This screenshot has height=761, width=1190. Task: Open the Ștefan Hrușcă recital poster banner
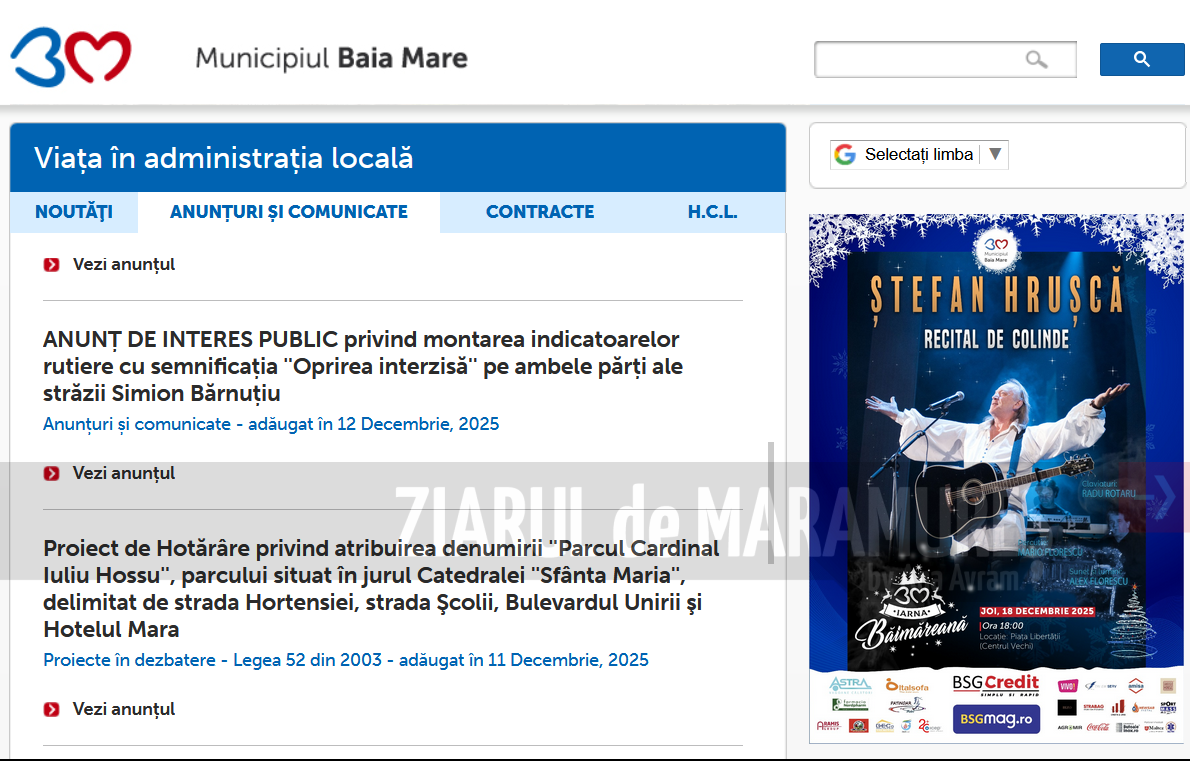pyautogui.click(x=995, y=440)
